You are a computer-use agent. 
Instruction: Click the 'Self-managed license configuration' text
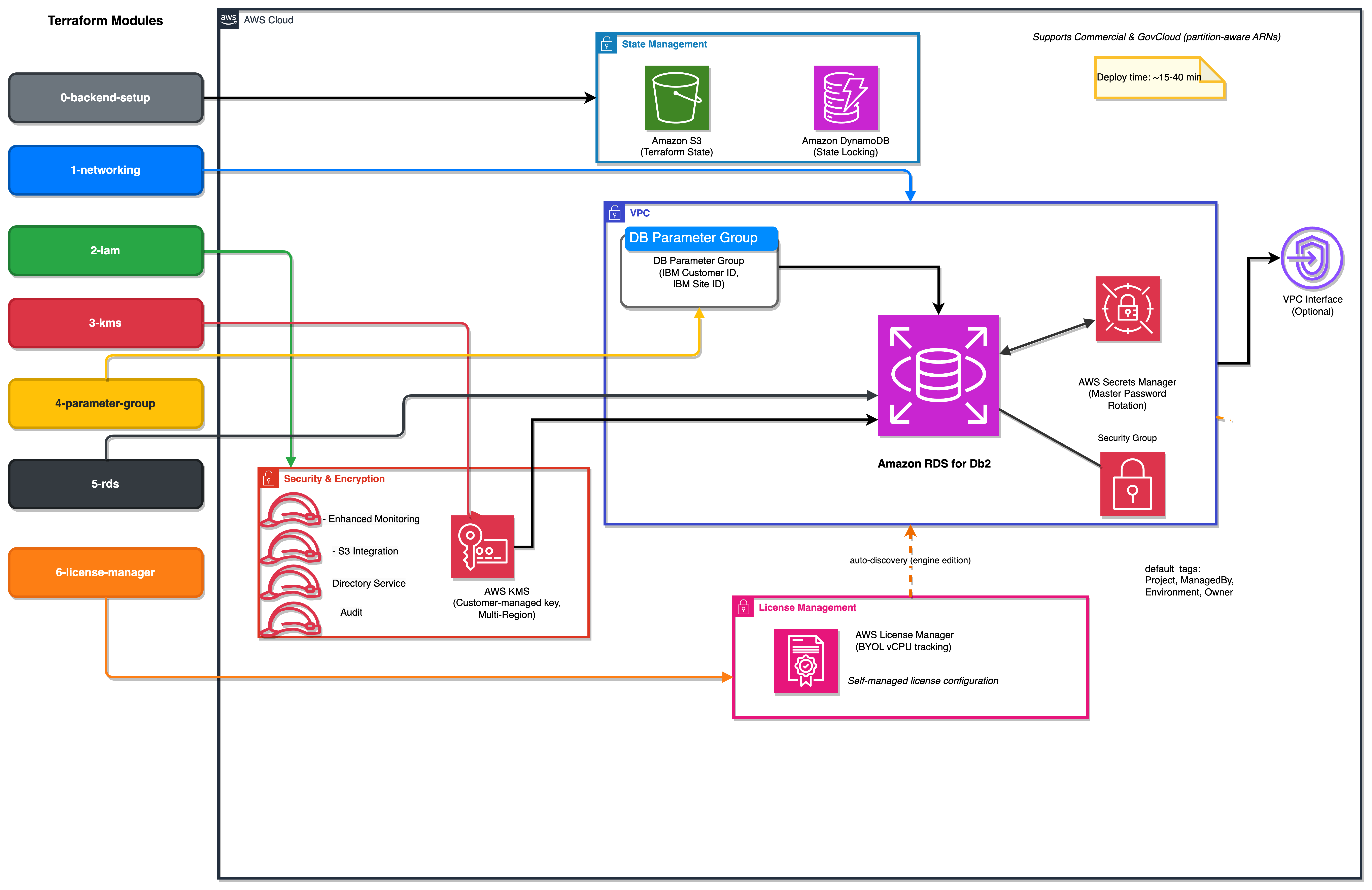923,681
